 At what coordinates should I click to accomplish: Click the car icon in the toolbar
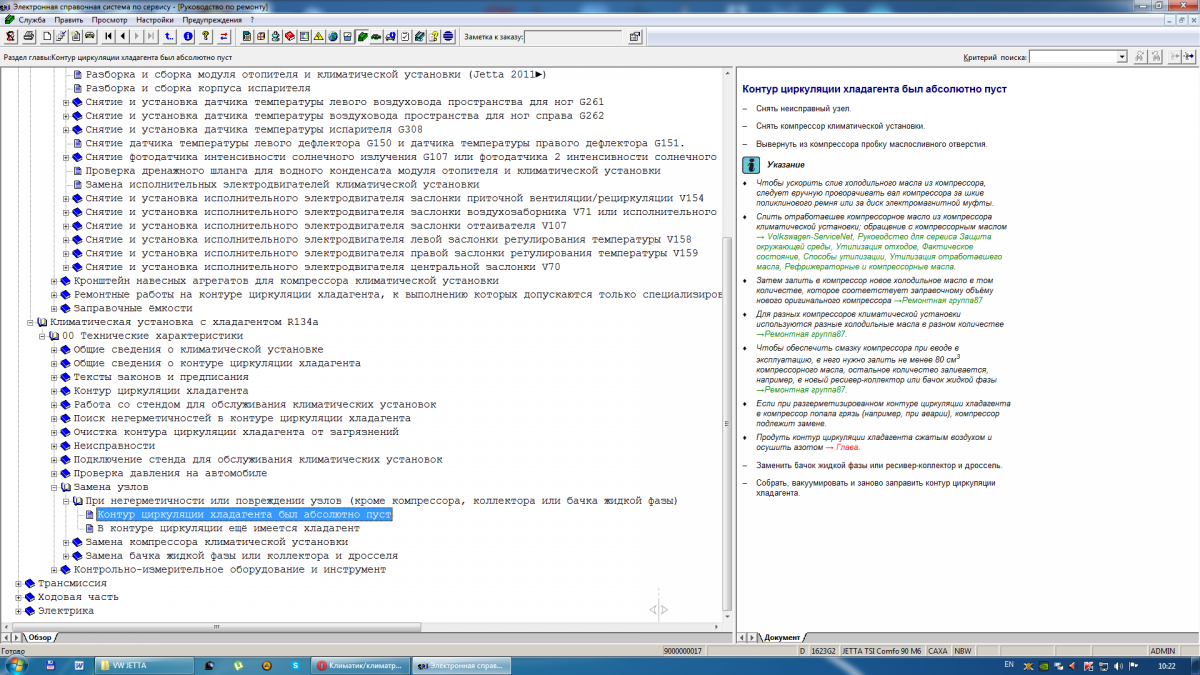point(89,37)
